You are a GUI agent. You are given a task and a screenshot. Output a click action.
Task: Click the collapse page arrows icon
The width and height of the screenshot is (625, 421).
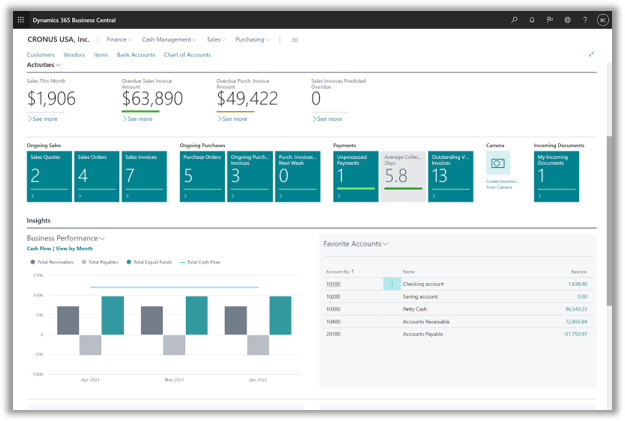click(591, 54)
